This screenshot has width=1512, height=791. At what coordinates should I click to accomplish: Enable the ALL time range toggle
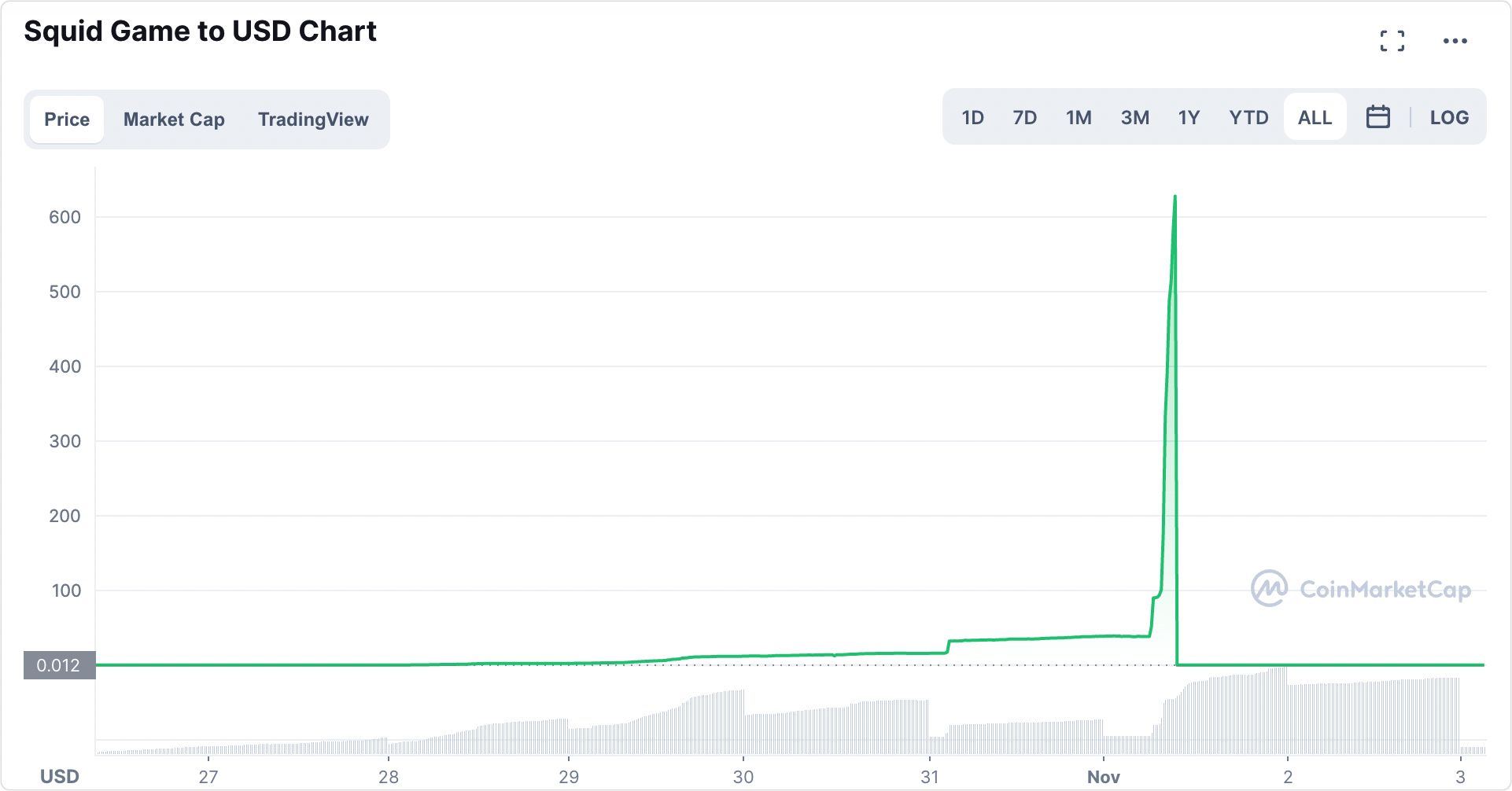coord(1315,116)
